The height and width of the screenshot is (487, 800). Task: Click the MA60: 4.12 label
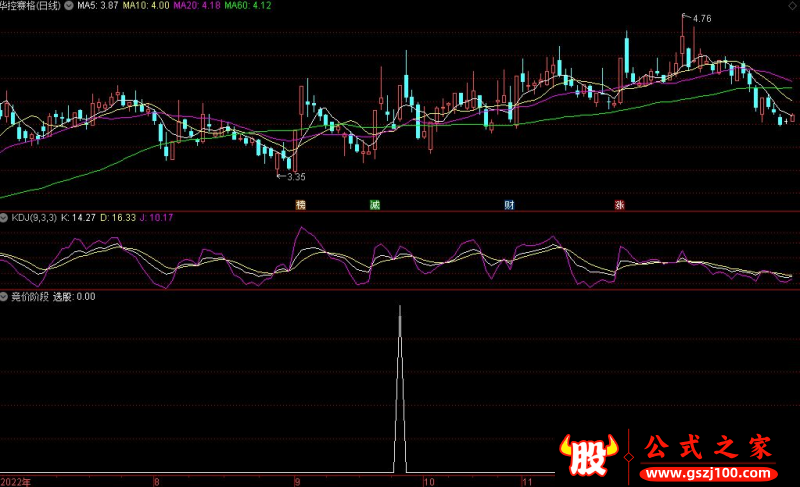pyautogui.click(x=248, y=6)
